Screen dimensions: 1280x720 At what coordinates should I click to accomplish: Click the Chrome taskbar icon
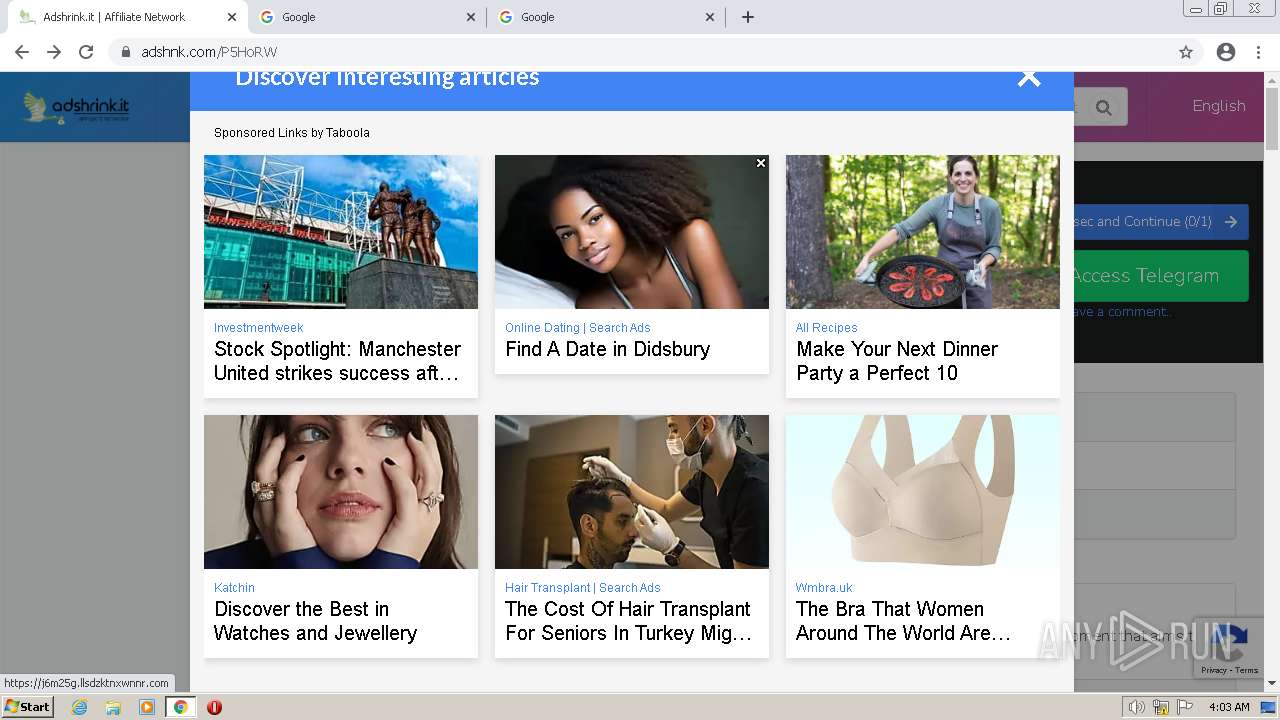pos(180,707)
